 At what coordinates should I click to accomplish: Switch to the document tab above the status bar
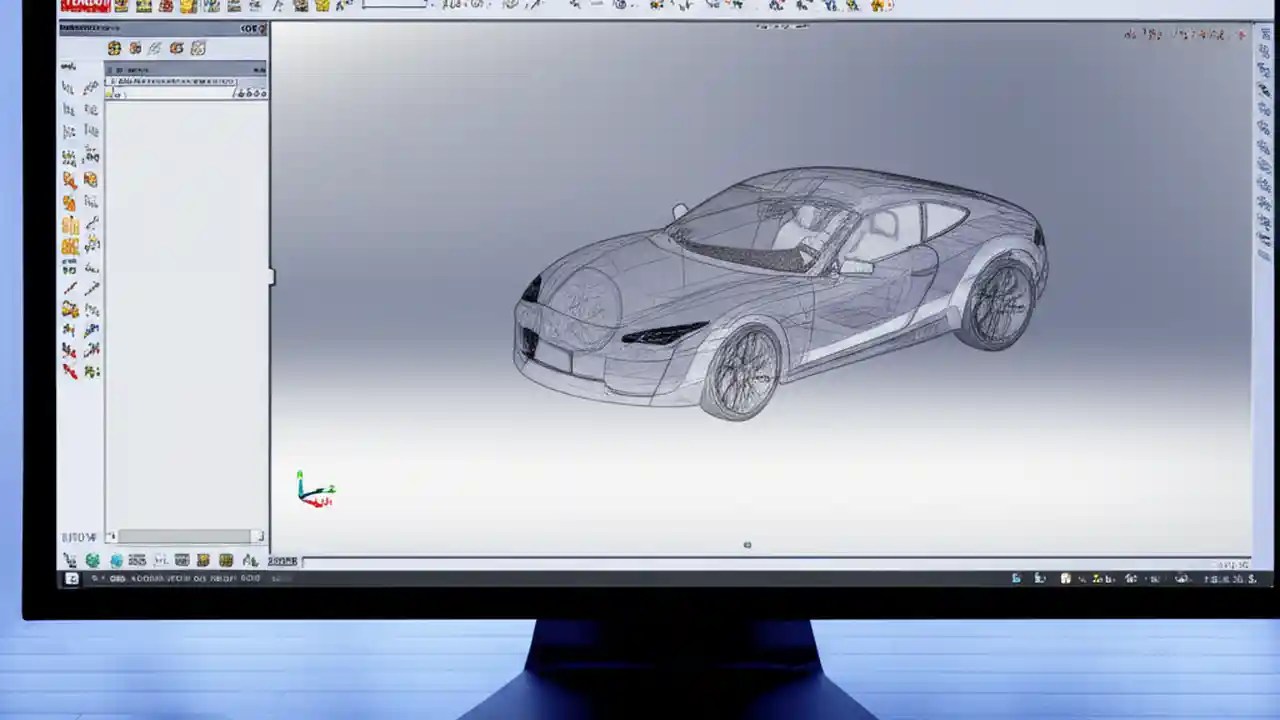283,562
